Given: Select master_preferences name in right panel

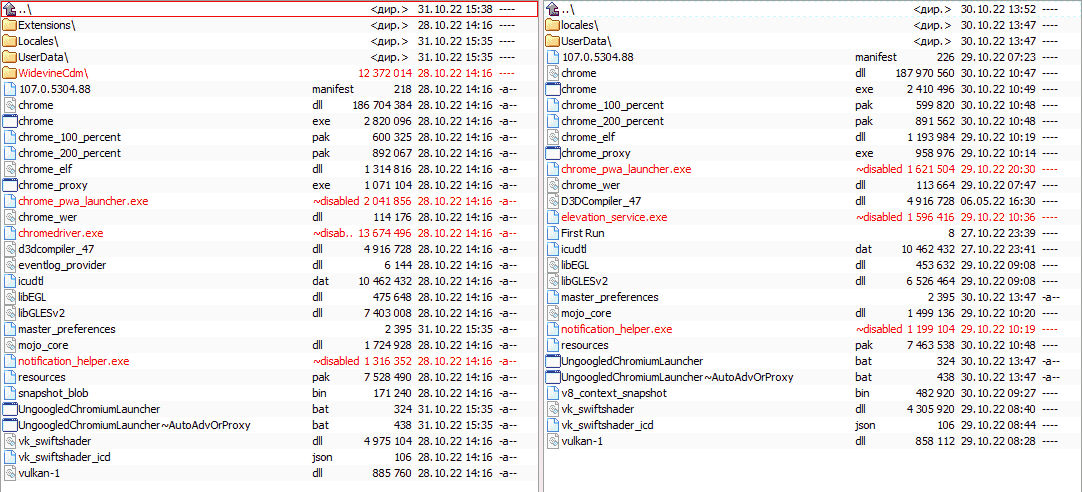Looking at the screenshot, I should pos(610,297).
